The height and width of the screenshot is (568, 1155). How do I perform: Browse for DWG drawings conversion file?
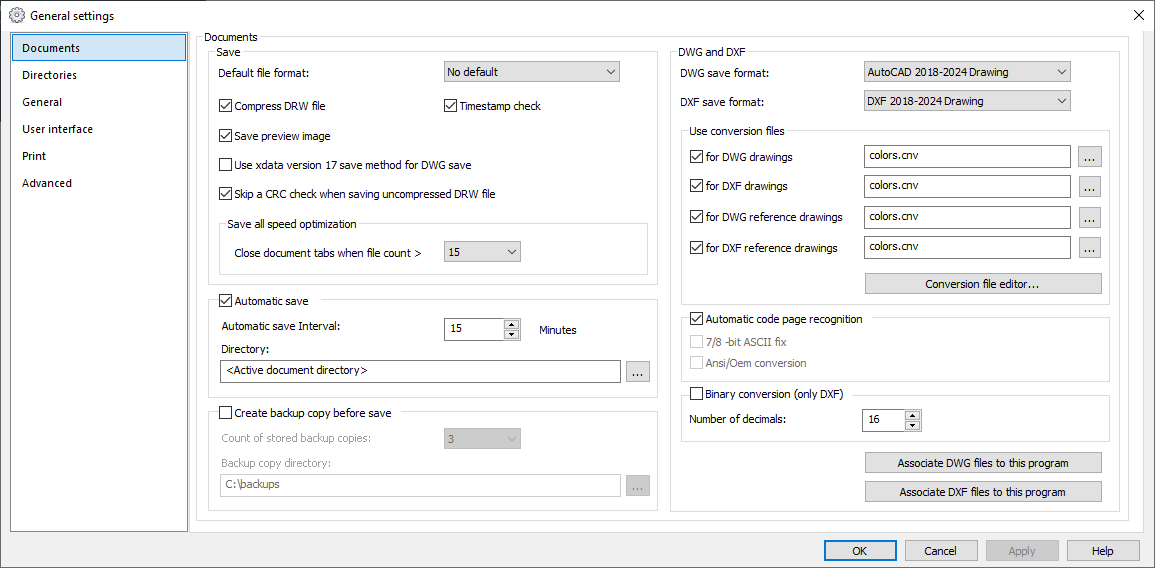[1089, 157]
